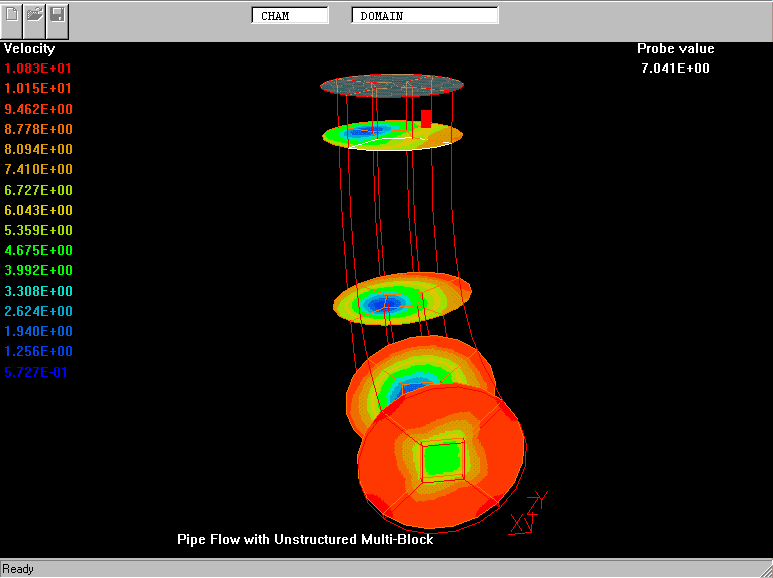Click the minimum legend value 5.727E-01
The width and height of the screenshot is (773, 578).
38,372
